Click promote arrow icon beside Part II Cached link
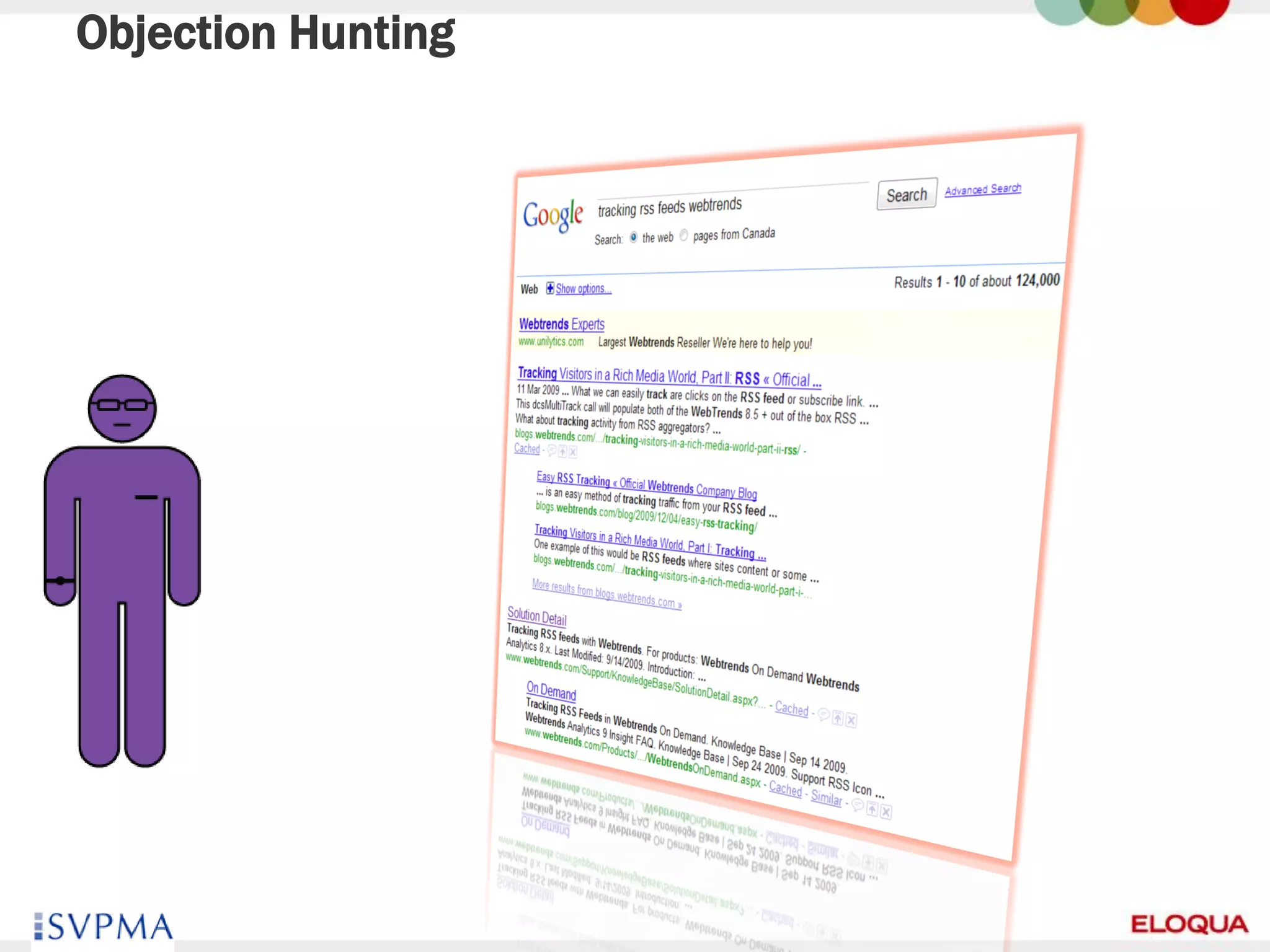This screenshot has height=952, width=1270. 562,452
